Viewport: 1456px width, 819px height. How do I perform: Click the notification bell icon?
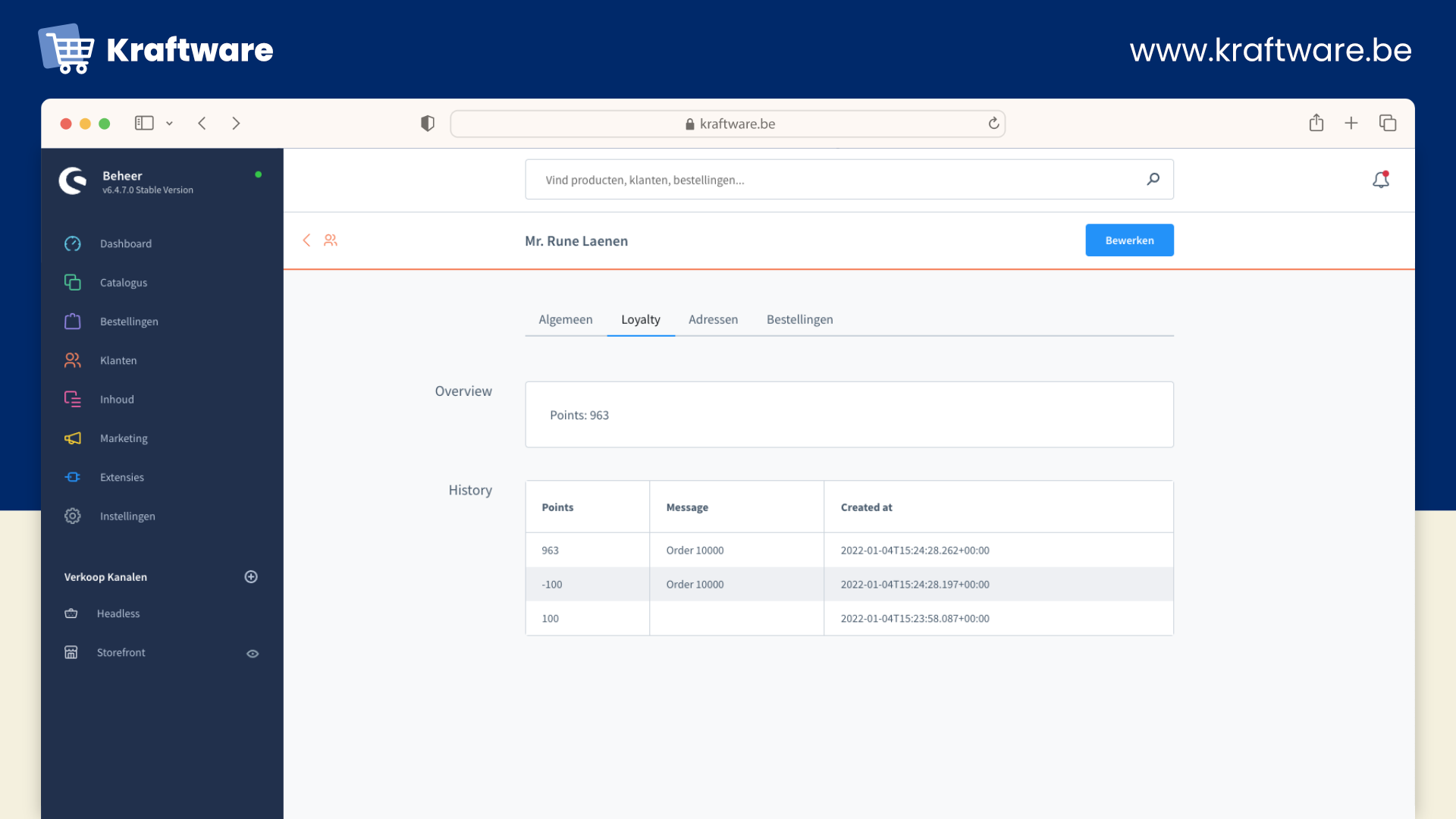tap(1381, 180)
